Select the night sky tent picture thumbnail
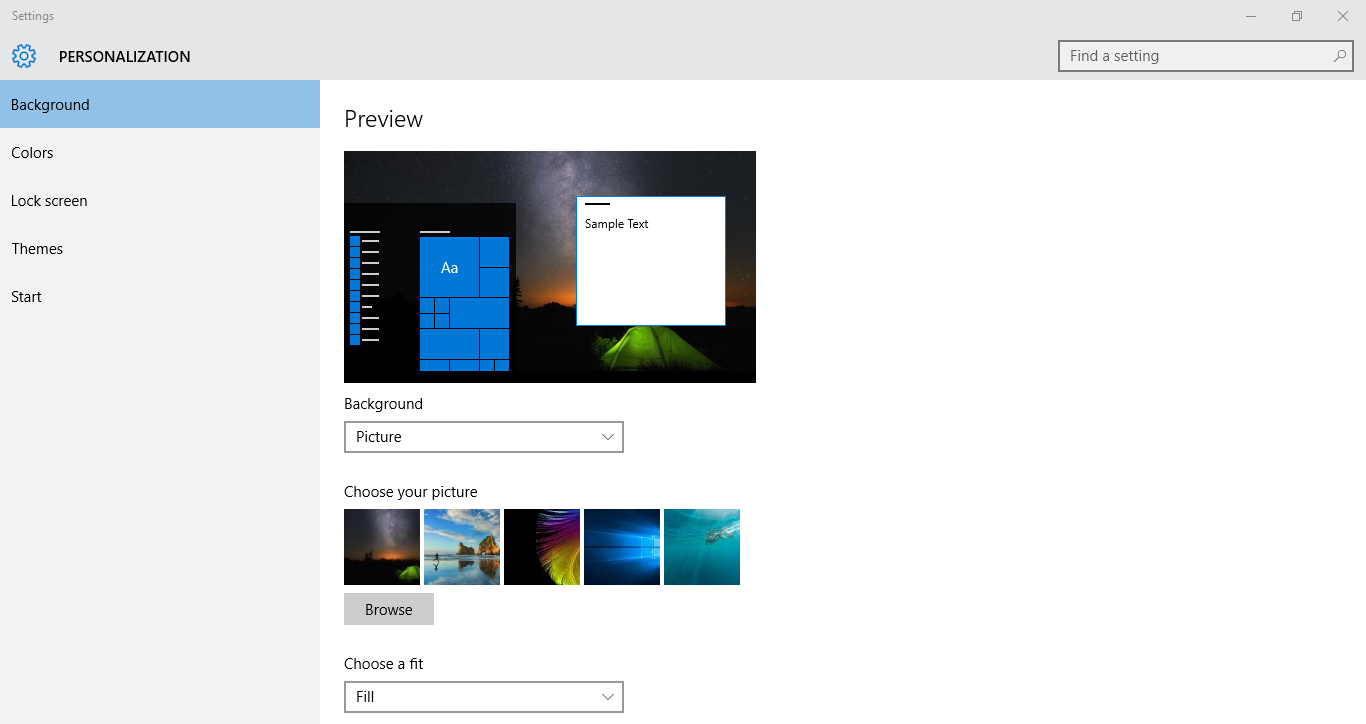This screenshot has width=1366, height=724. tap(382, 547)
